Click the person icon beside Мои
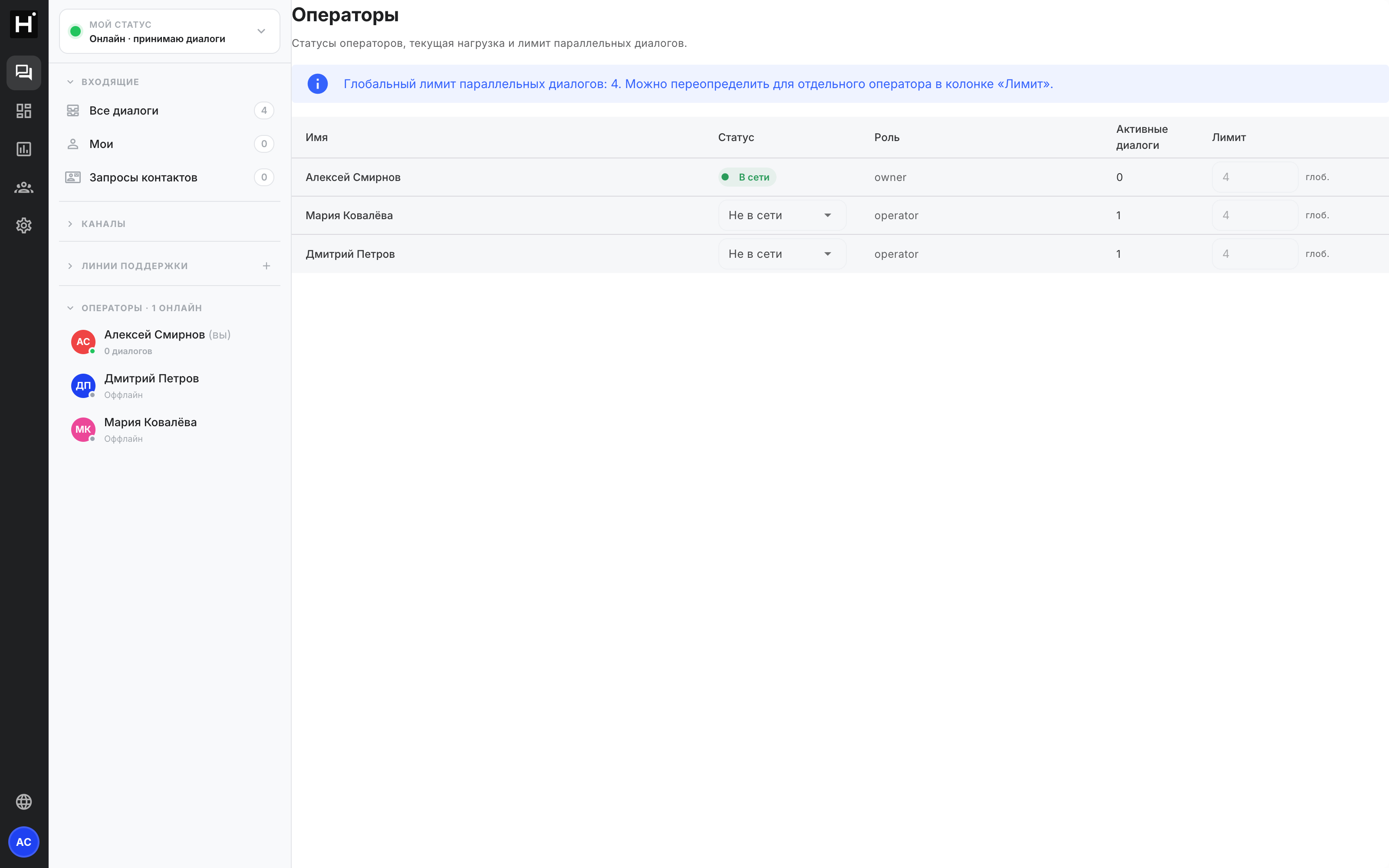The width and height of the screenshot is (1389, 868). pos(73,144)
